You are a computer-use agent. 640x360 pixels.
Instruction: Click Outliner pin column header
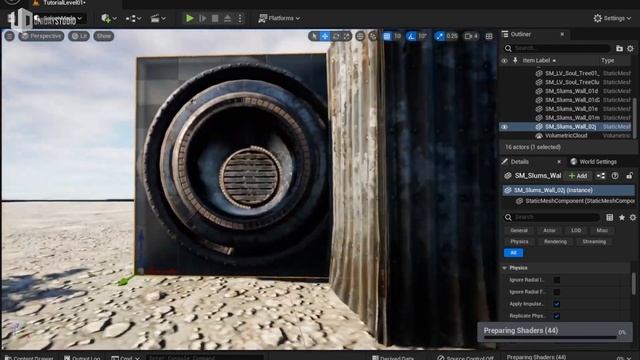(516, 60)
